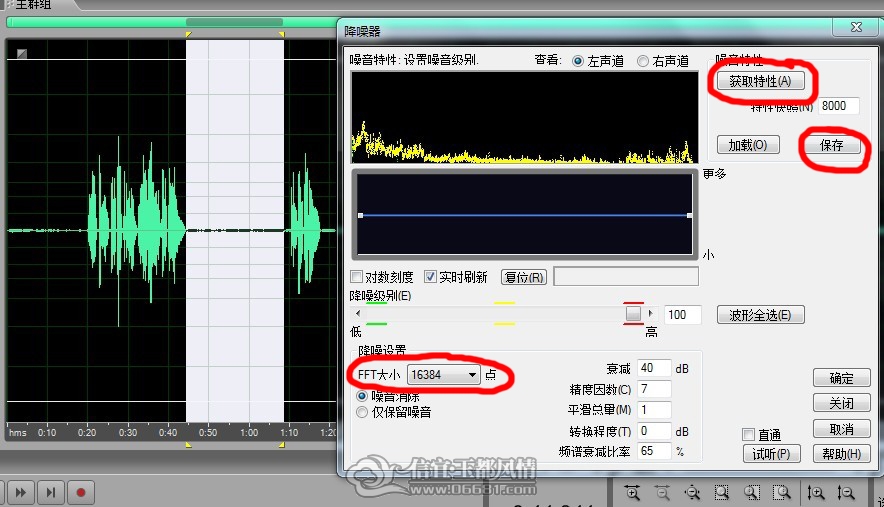Start recording with the red record button
The width and height of the screenshot is (884, 507).
[81, 493]
